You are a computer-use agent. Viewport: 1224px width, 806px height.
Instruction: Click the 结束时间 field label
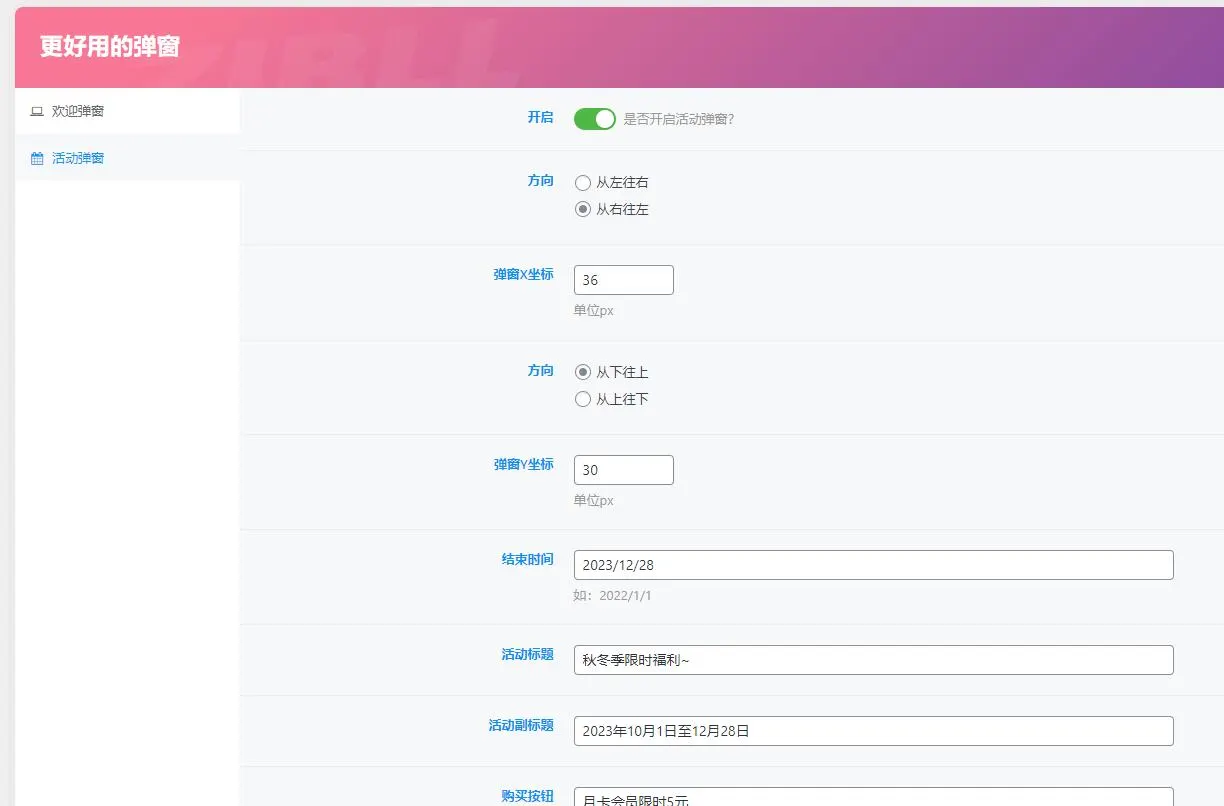(527, 559)
